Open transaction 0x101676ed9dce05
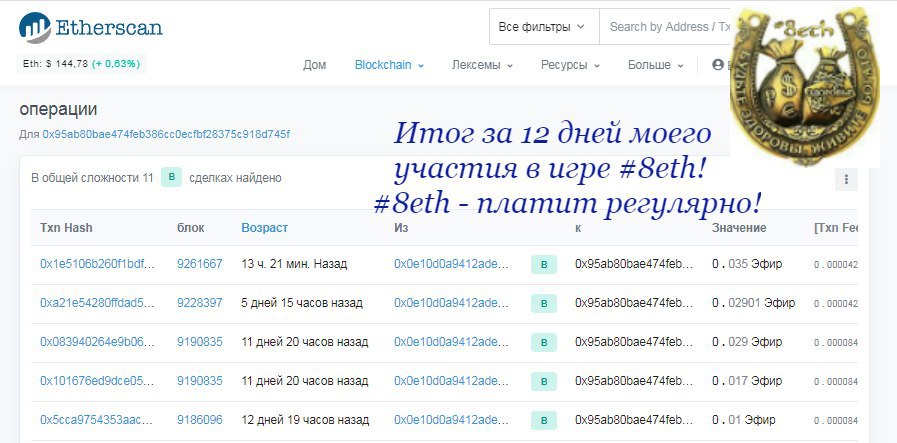 coord(97,381)
